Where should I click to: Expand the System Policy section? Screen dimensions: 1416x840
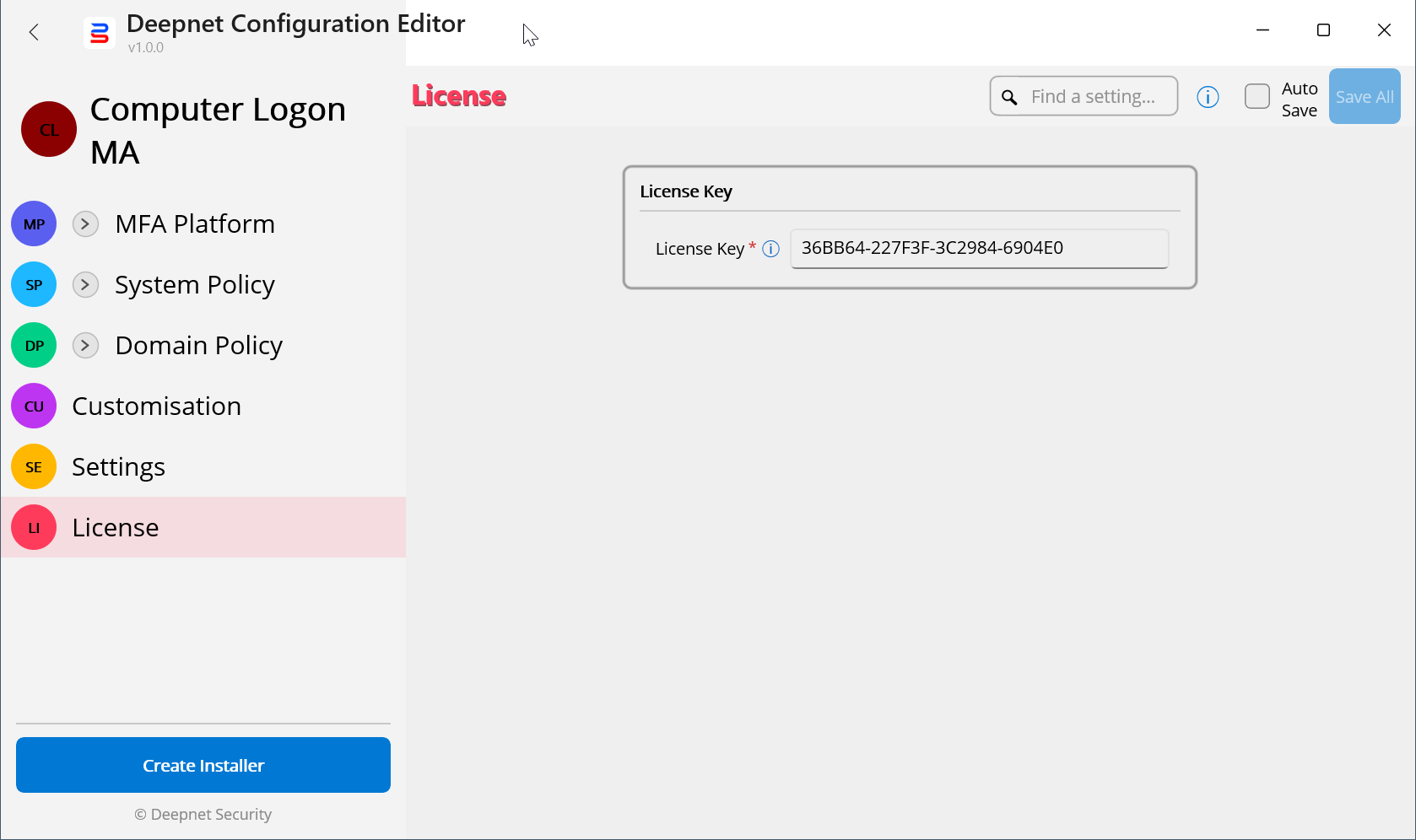click(x=85, y=284)
